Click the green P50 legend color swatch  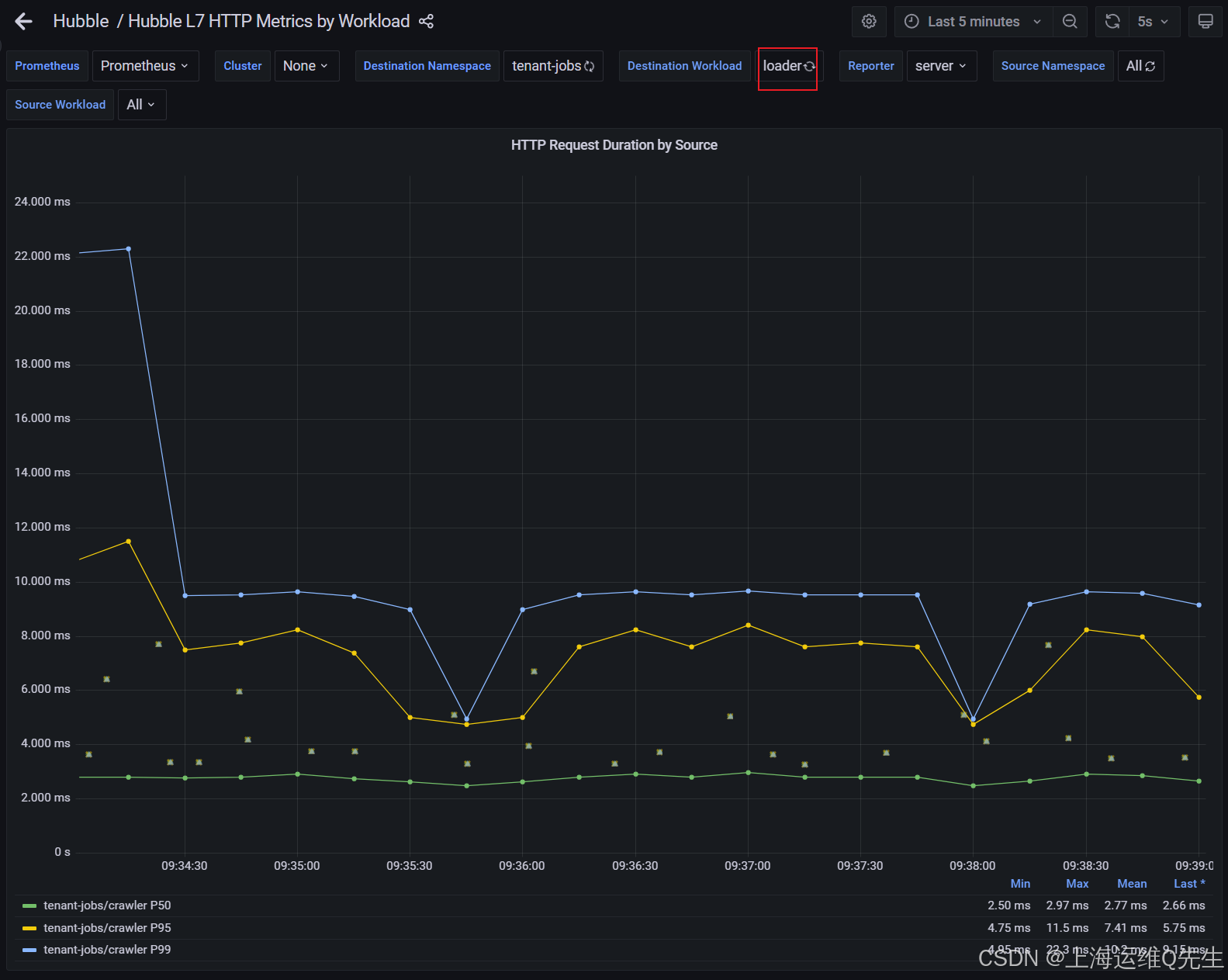(x=29, y=906)
